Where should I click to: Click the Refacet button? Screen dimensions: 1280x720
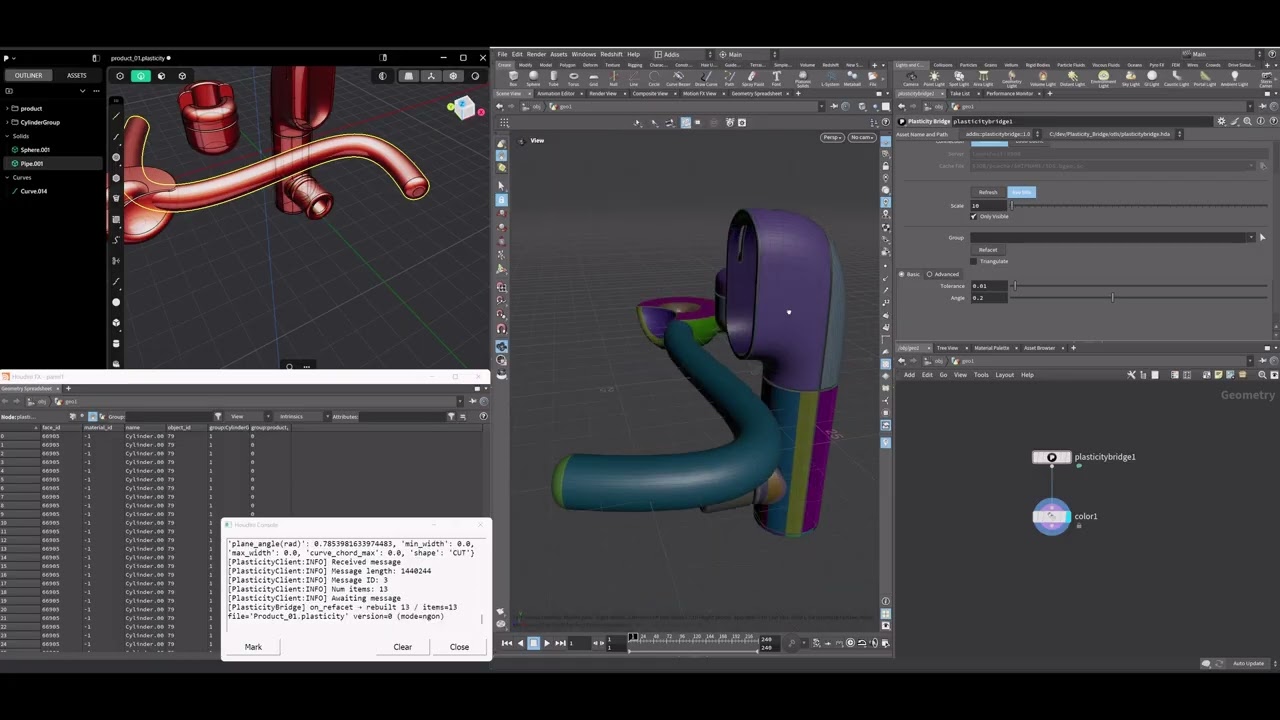988,249
